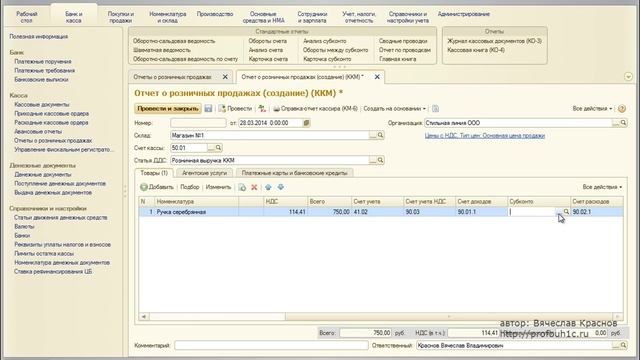Copy the selected row with the copy icon

pyautogui.click(x=242, y=187)
